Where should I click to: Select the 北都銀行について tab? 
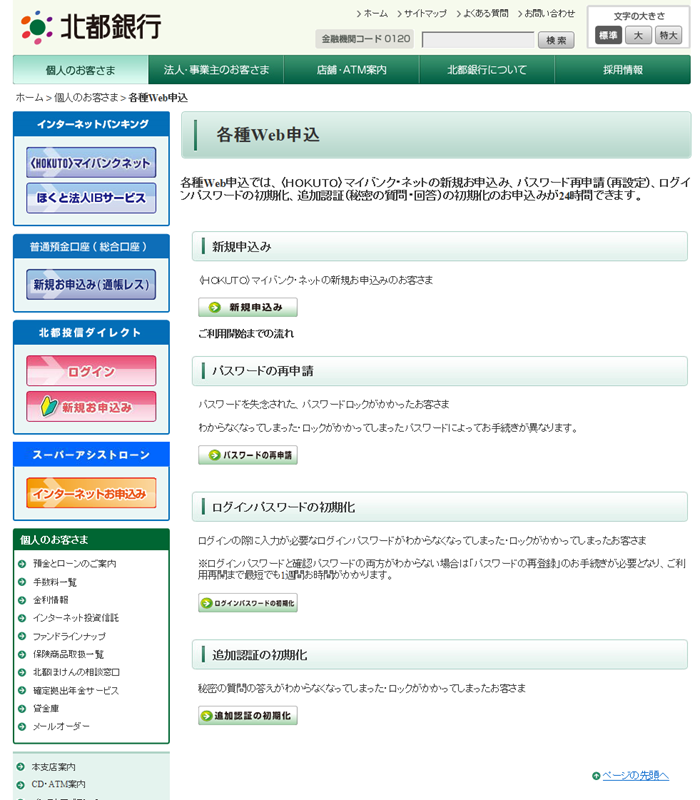(487, 70)
